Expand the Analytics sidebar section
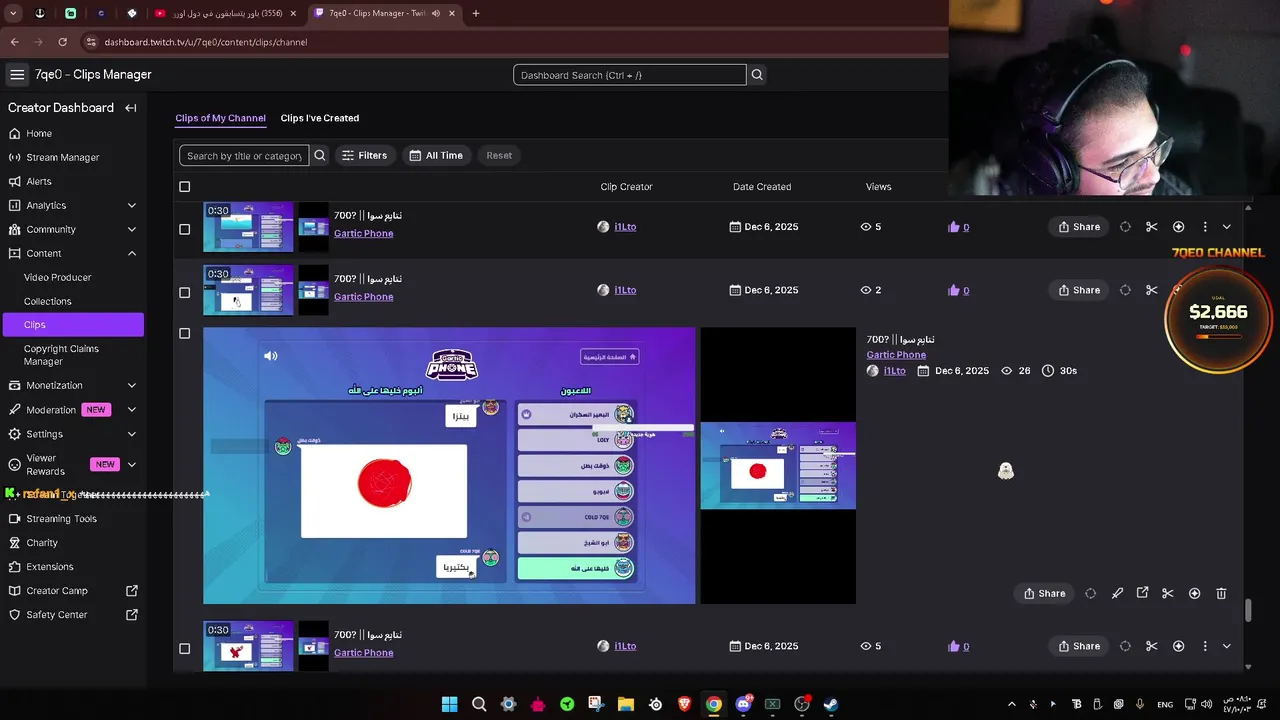 coord(132,205)
